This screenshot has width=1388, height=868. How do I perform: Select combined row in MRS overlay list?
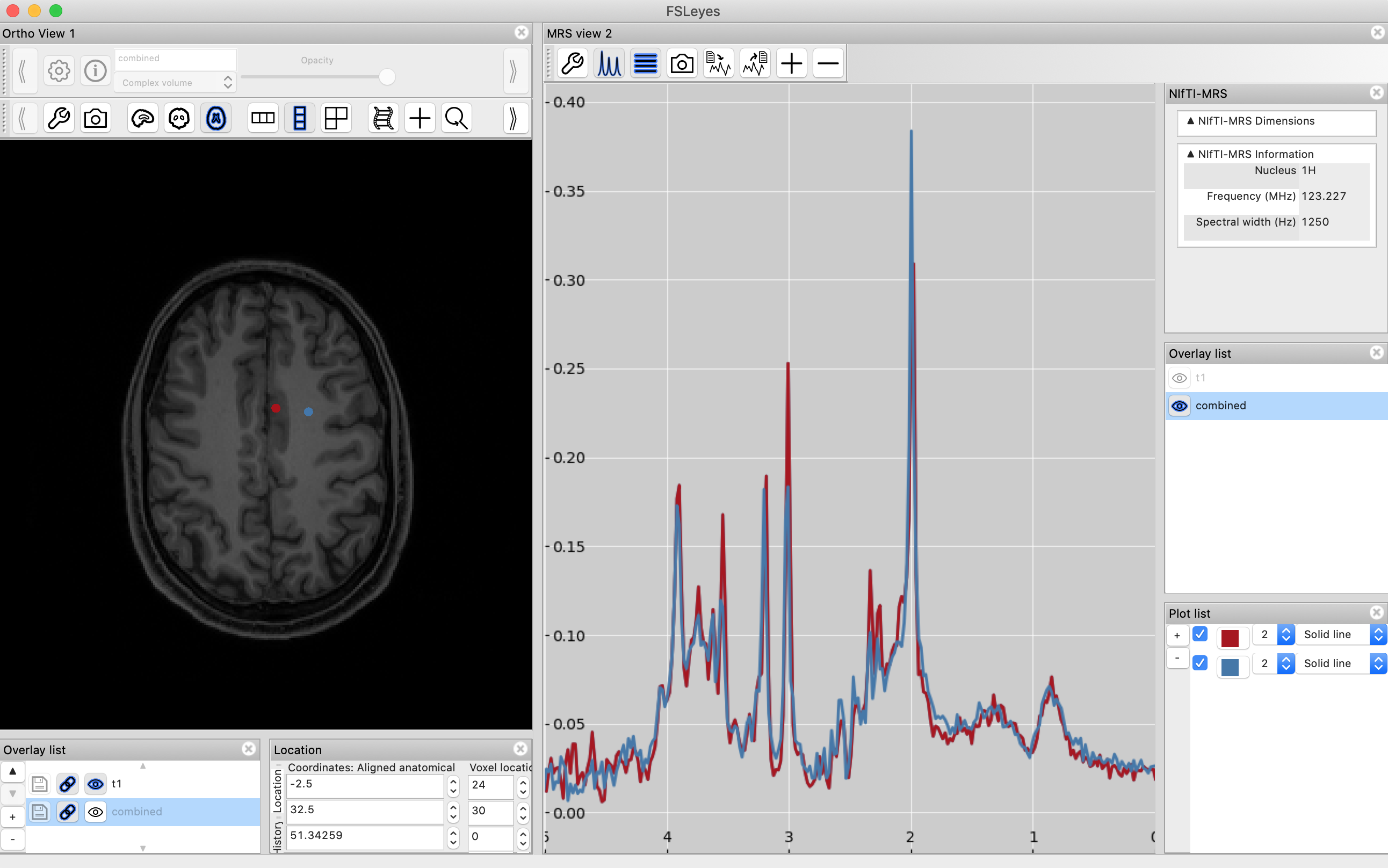pos(1277,406)
